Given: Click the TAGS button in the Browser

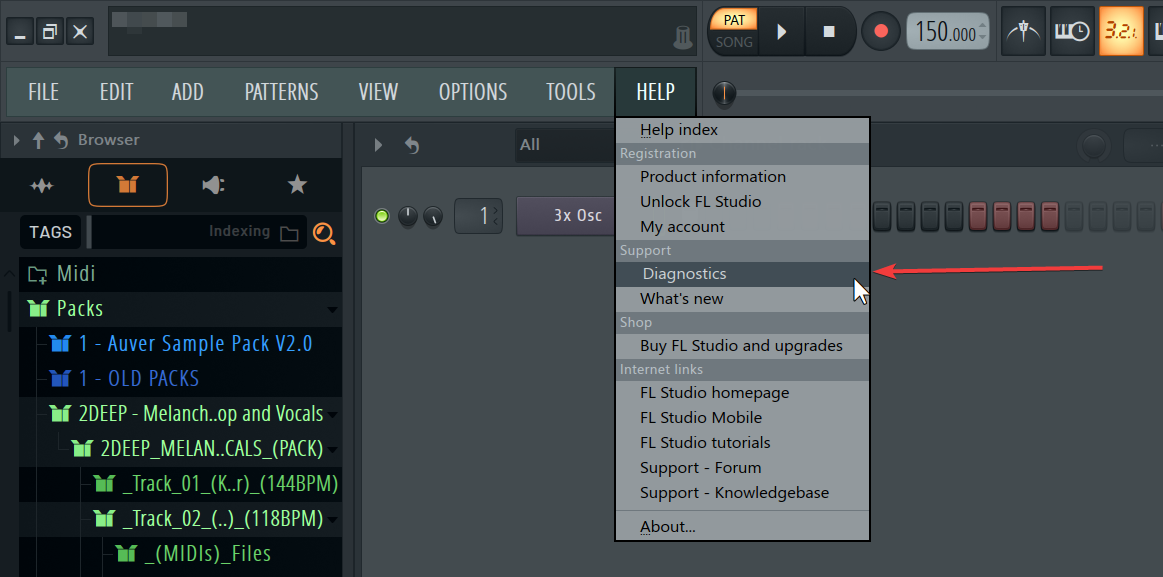Looking at the screenshot, I should coord(50,232).
